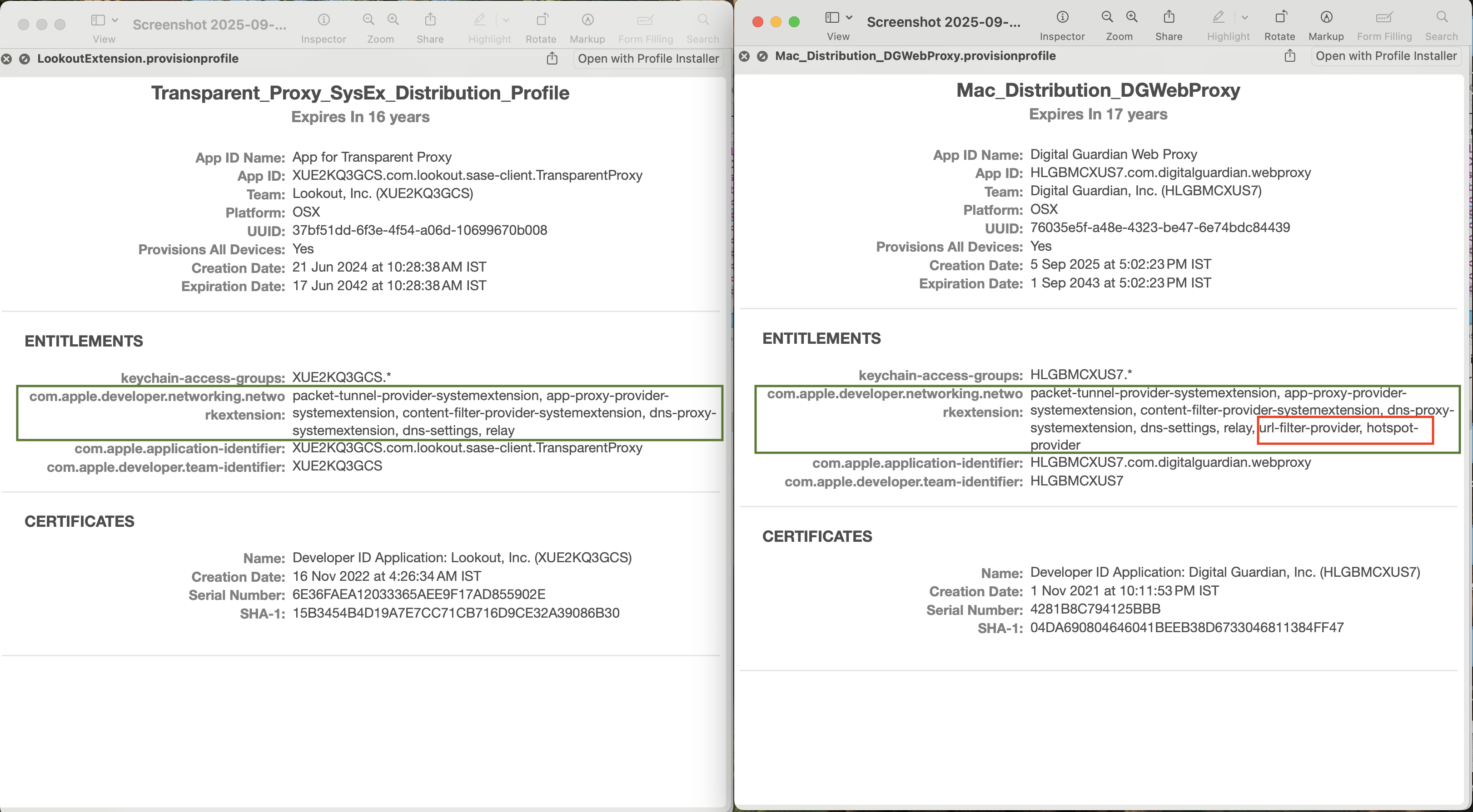Zoom in using left window's plus magnifier
This screenshot has width=1473, height=812.
(393, 20)
